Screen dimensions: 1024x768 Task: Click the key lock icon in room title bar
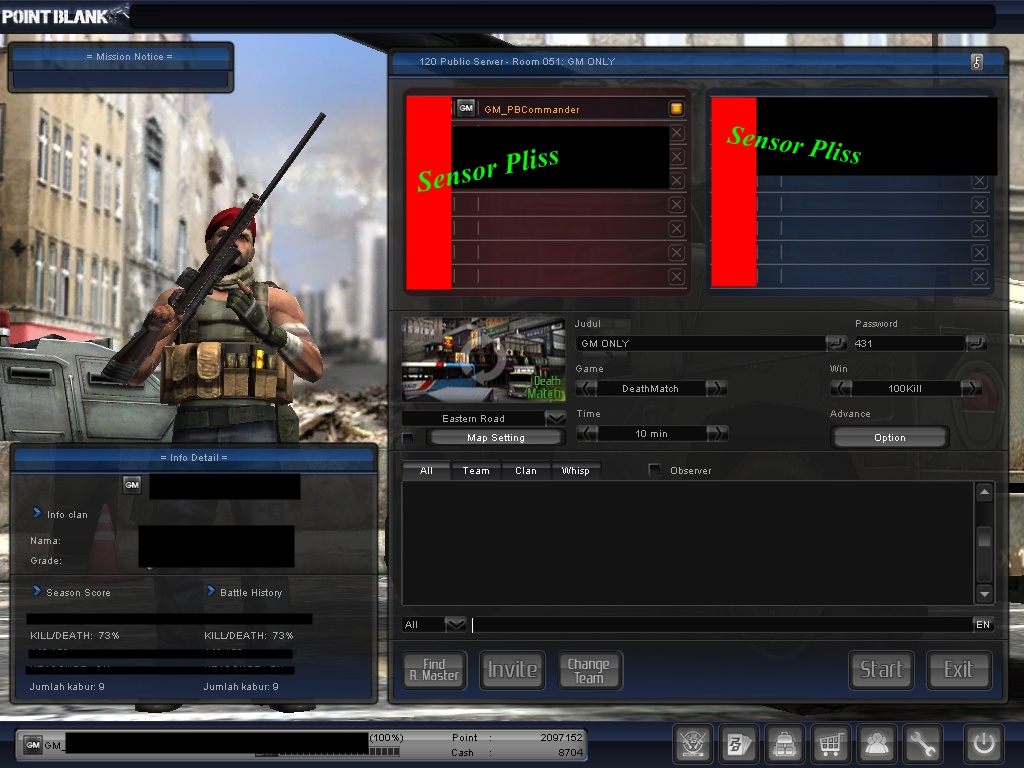coord(977,62)
